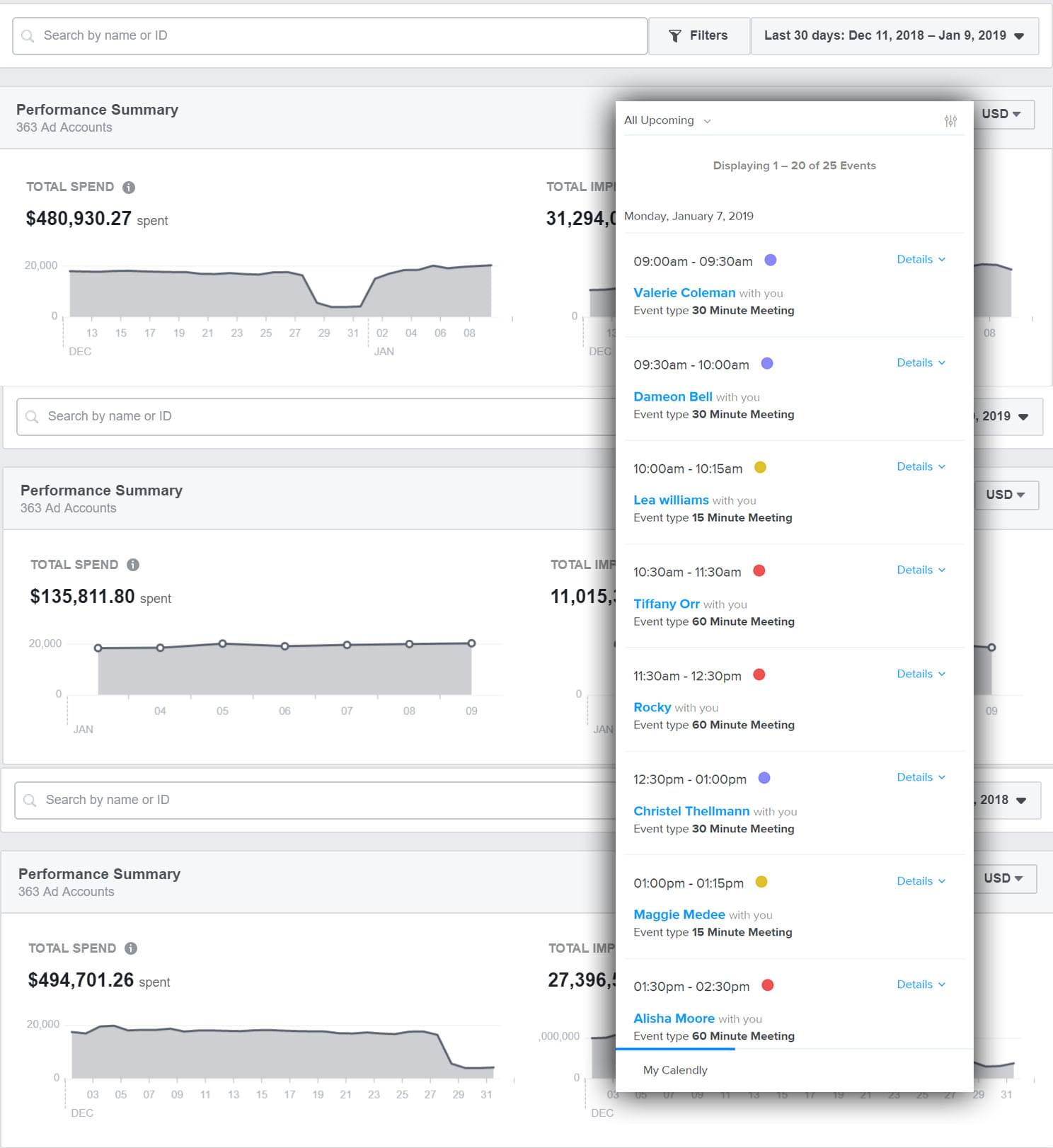Expand Details for Valerie Coleman meeting
This screenshot has height=1148, width=1053.
click(920, 260)
